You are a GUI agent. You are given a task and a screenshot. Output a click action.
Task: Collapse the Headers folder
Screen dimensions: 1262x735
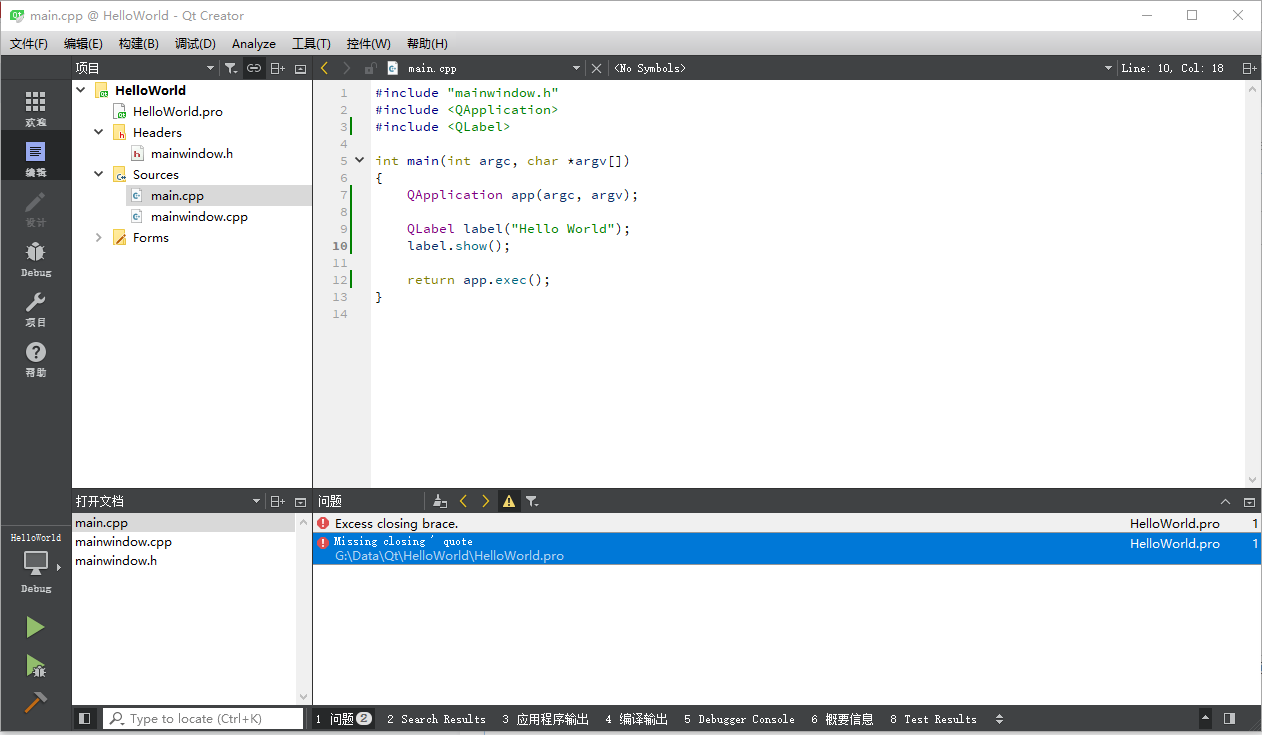[99, 132]
